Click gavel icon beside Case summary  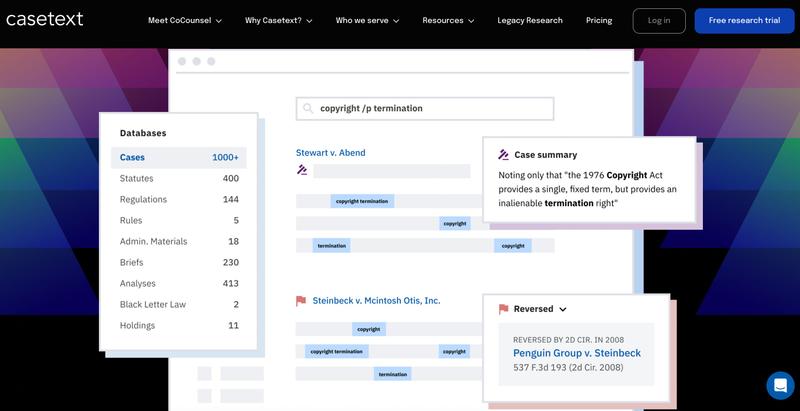coord(504,155)
